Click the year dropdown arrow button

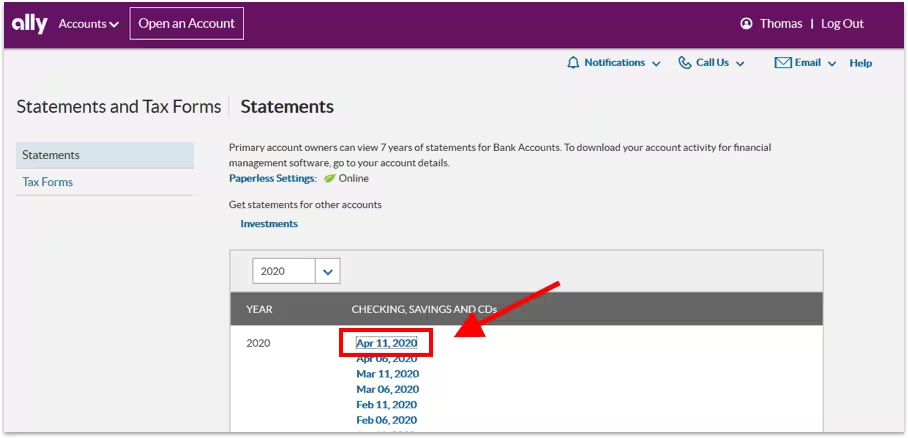tap(328, 271)
